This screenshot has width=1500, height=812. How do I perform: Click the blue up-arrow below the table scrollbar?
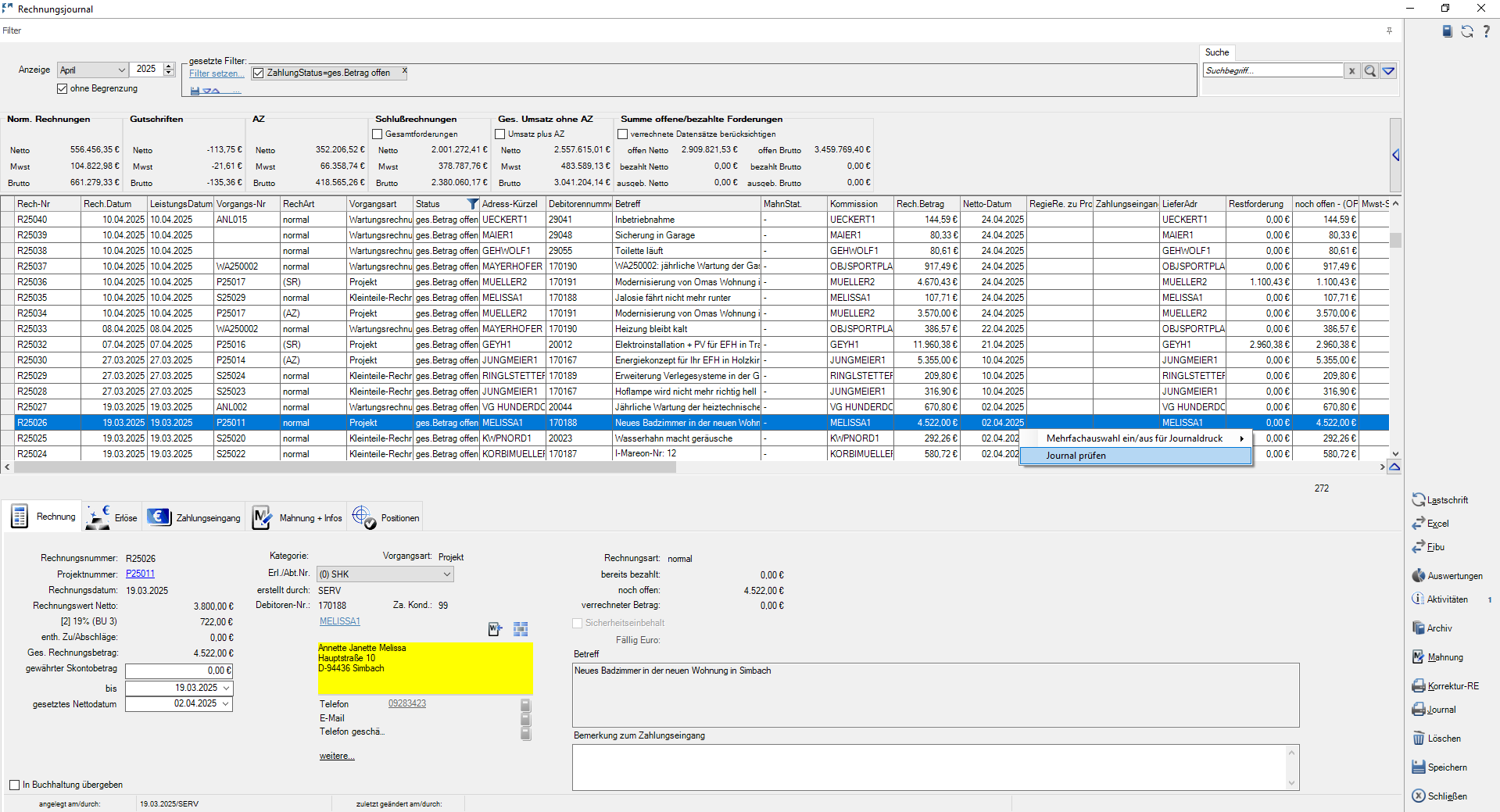click(1394, 467)
